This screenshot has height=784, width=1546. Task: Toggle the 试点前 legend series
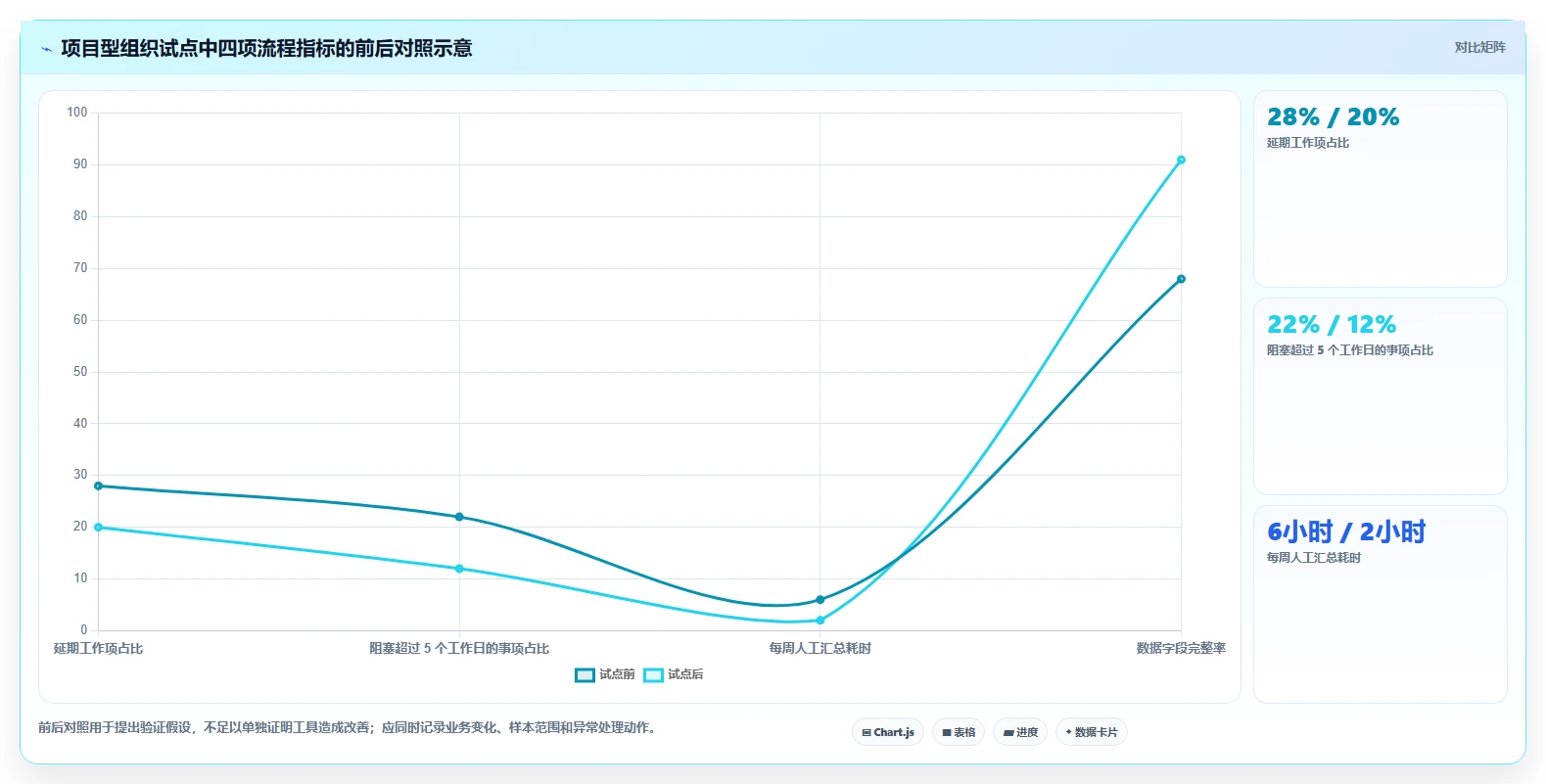pyautogui.click(x=604, y=674)
